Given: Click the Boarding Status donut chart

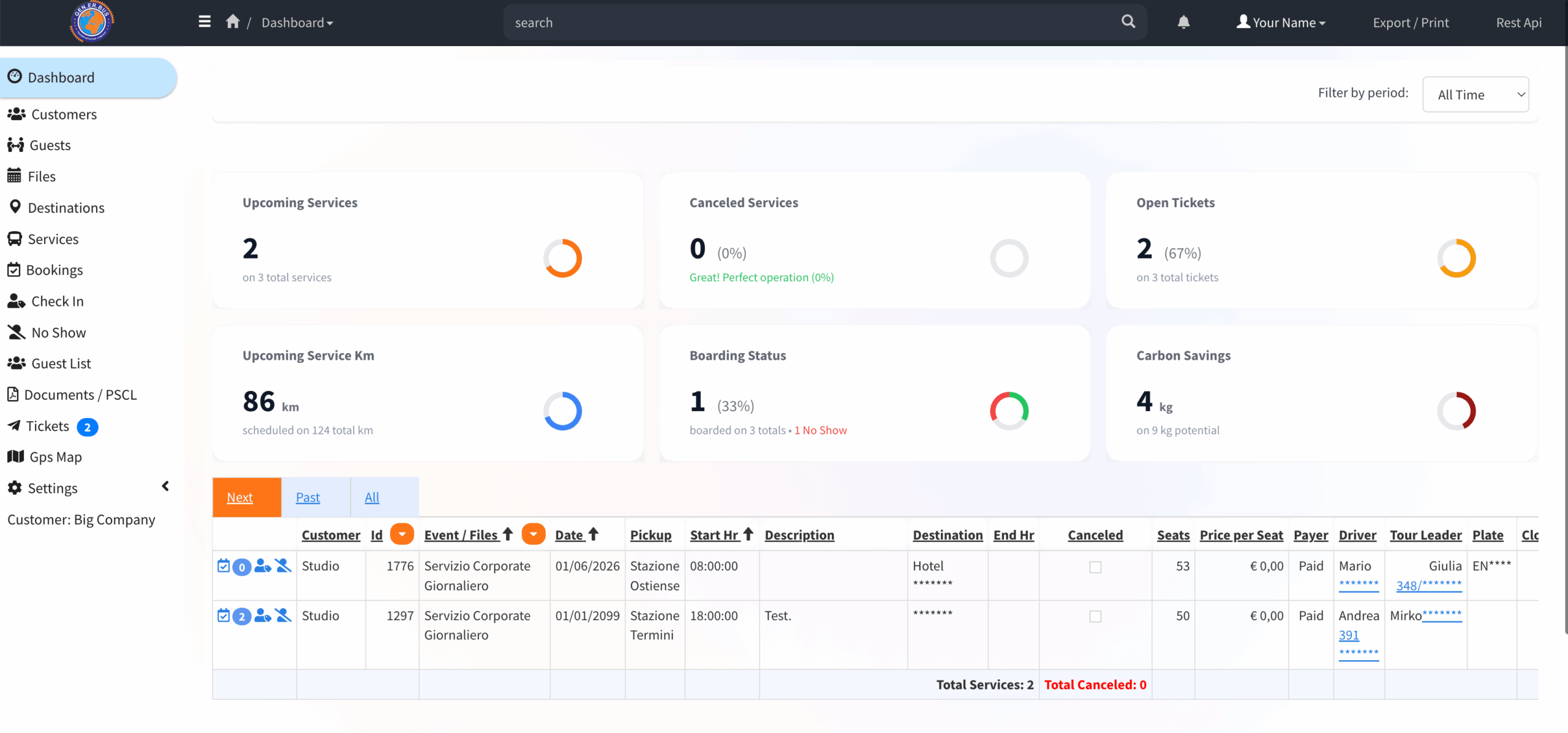Looking at the screenshot, I should [x=1009, y=411].
